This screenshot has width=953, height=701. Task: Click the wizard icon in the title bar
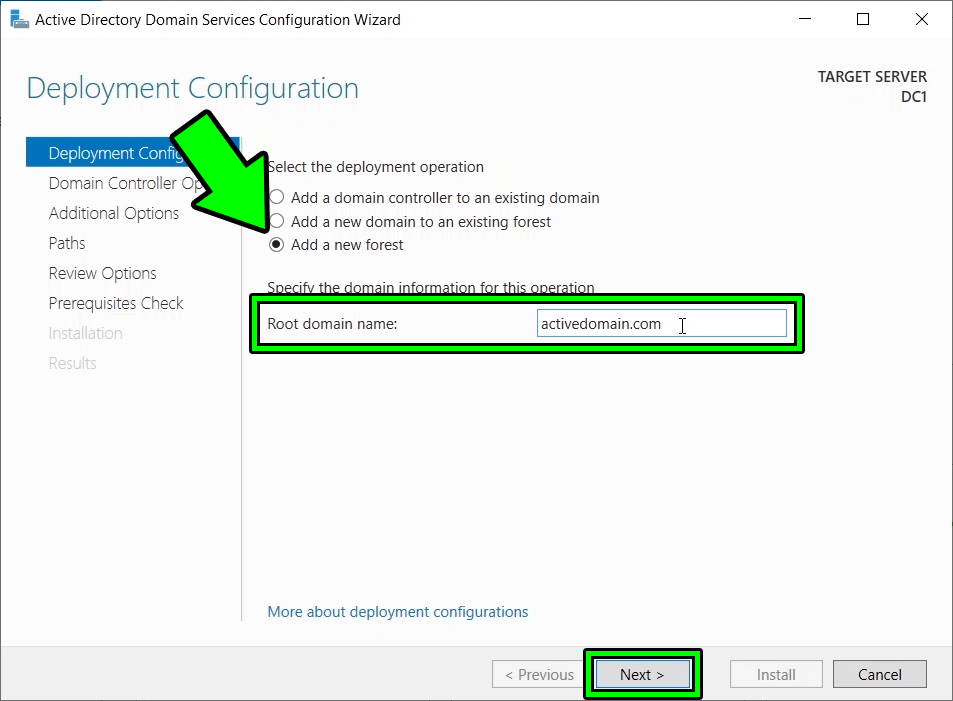pyautogui.click(x=18, y=19)
